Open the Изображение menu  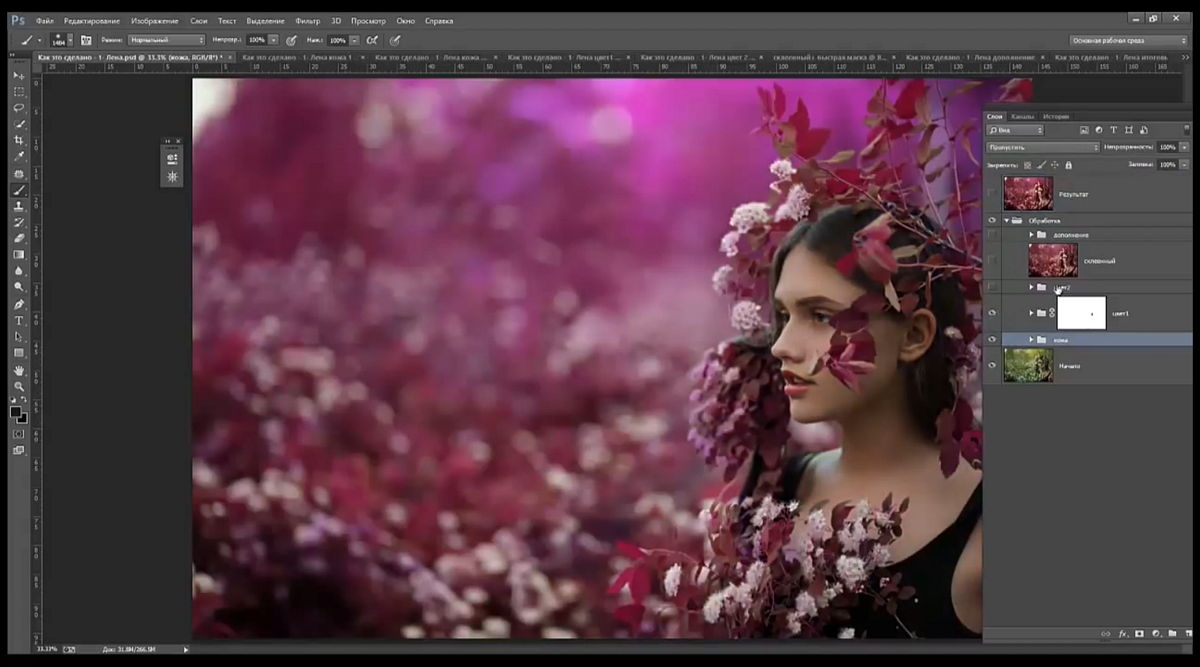click(x=154, y=20)
